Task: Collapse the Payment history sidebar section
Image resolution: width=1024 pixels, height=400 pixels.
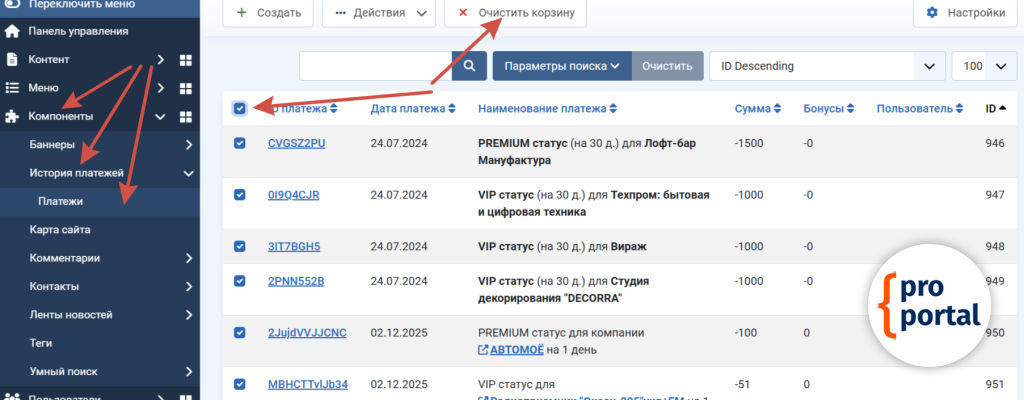Action: point(188,173)
